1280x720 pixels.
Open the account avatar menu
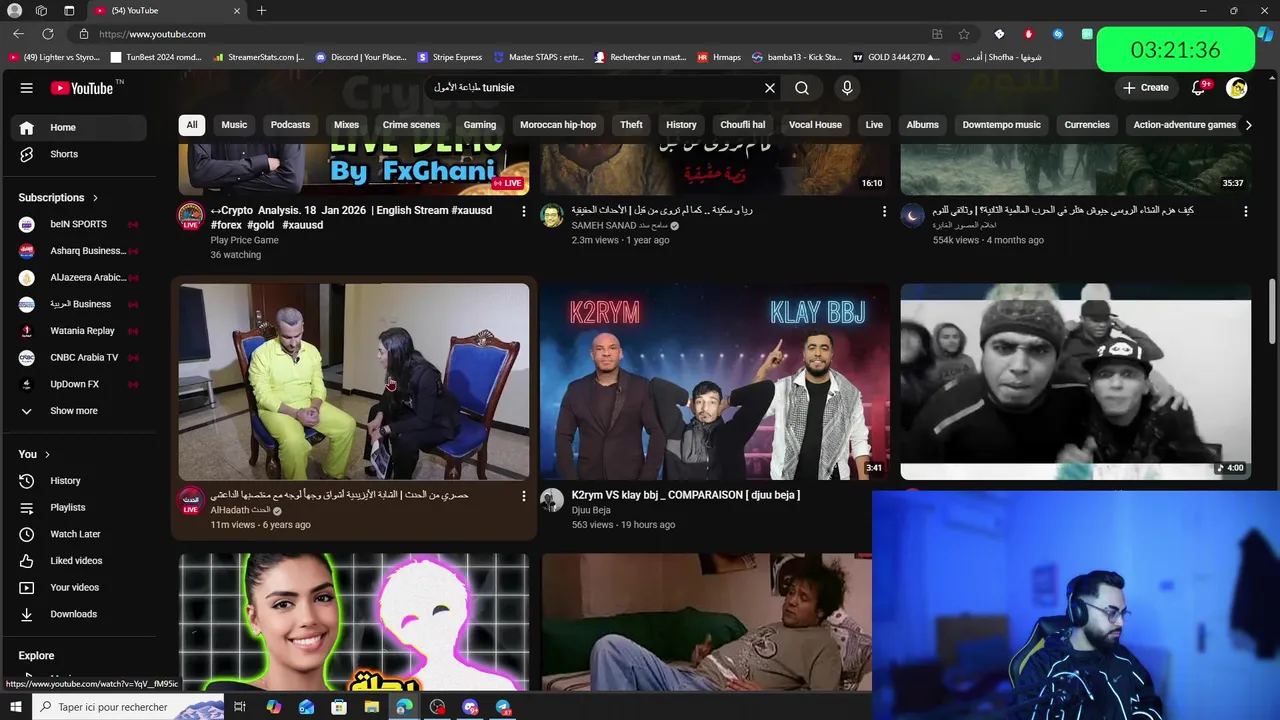point(1237,88)
